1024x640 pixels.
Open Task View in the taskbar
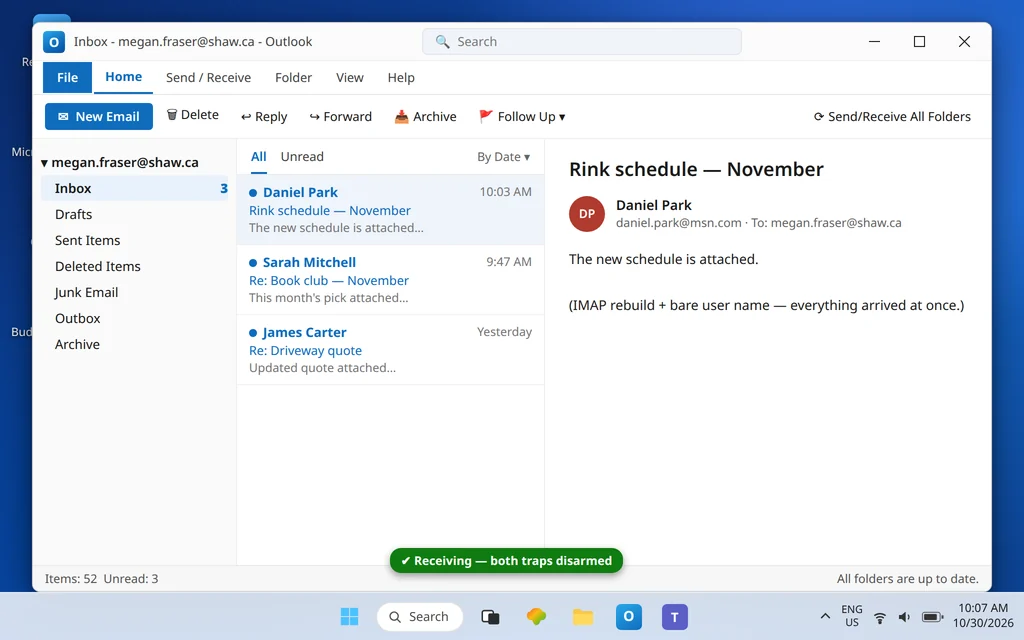click(x=490, y=616)
